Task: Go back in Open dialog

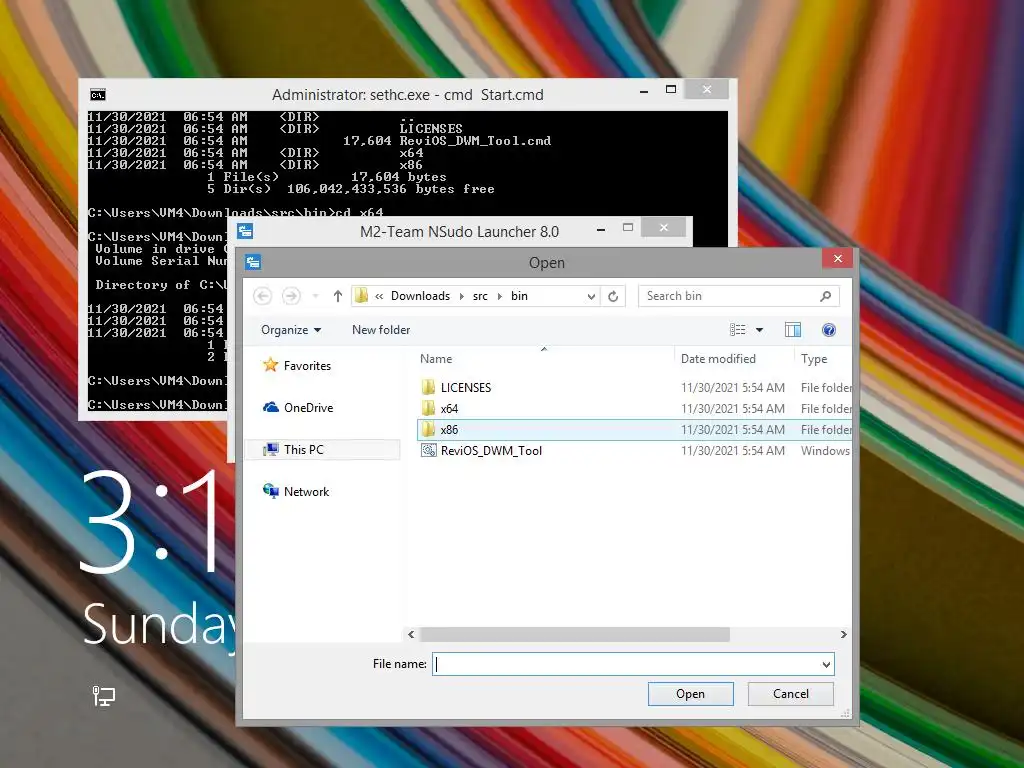Action: (x=263, y=296)
